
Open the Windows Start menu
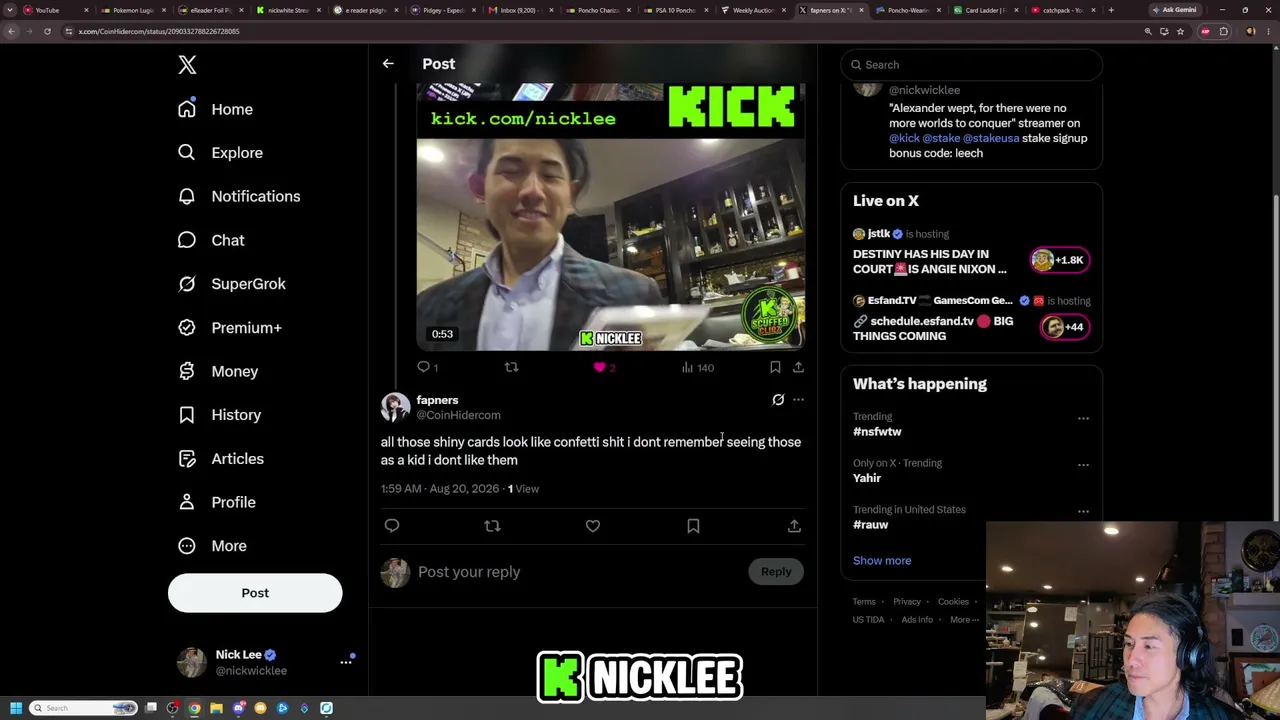pos(15,708)
